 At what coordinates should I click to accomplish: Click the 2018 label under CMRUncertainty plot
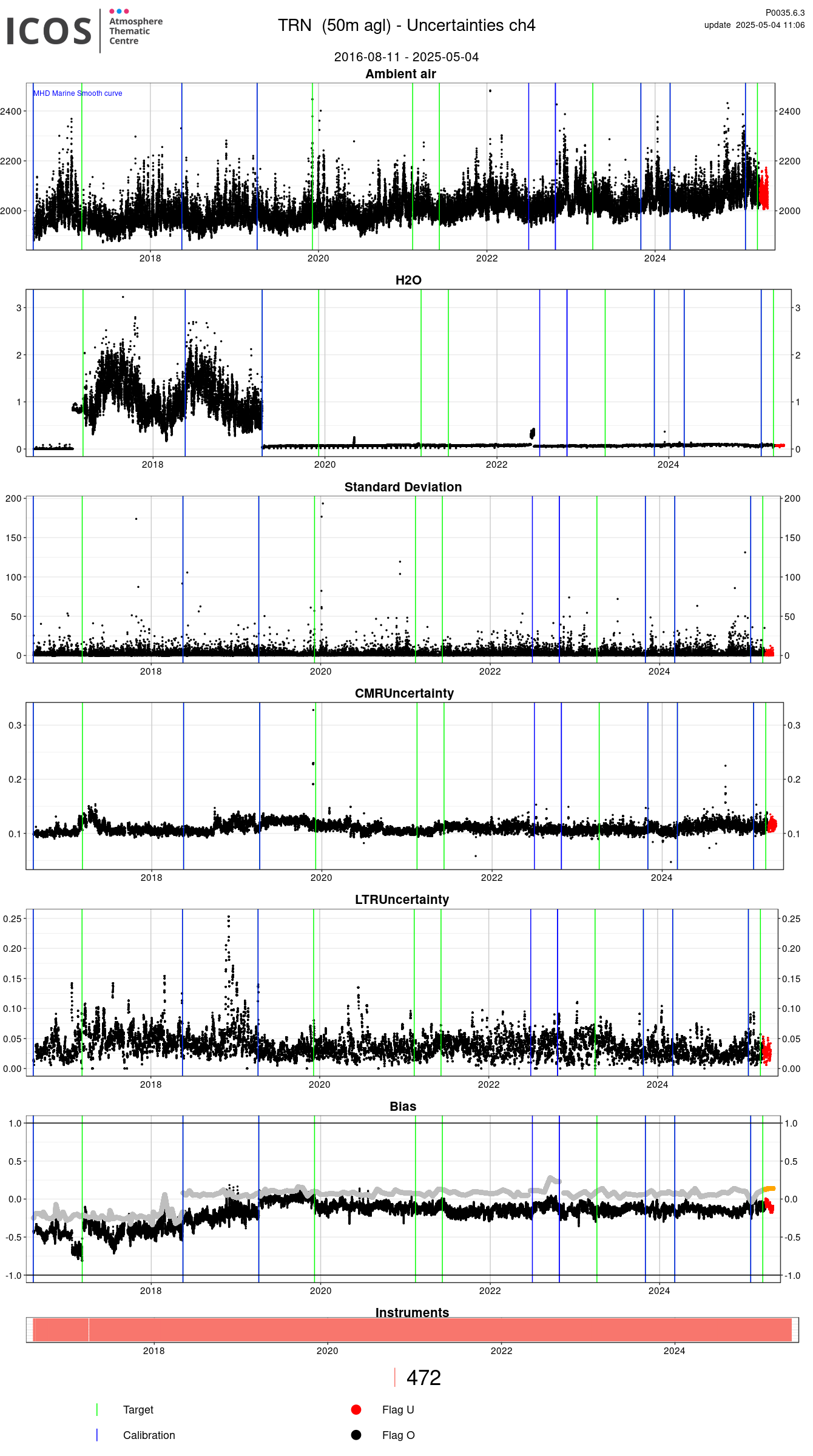coord(151,878)
